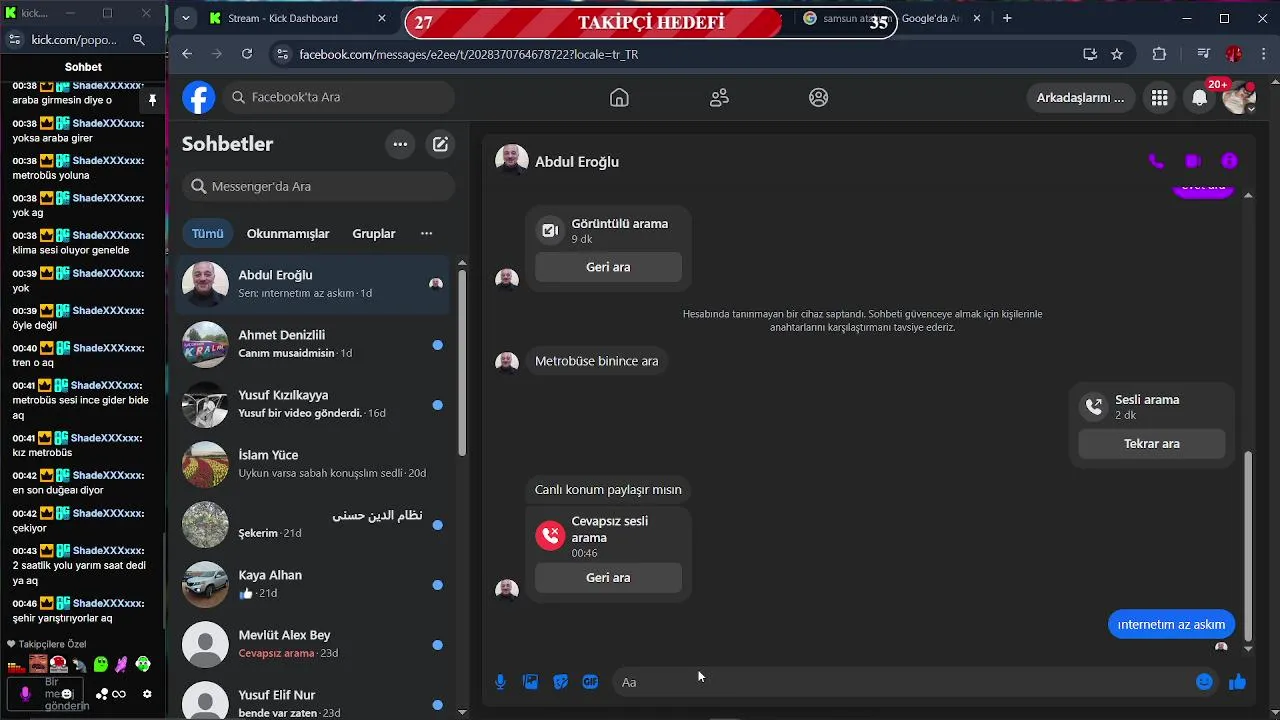Switch to Okunmamışlar filter
The height and width of the screenshot is (720, 1280).
[x=288, y=233]
